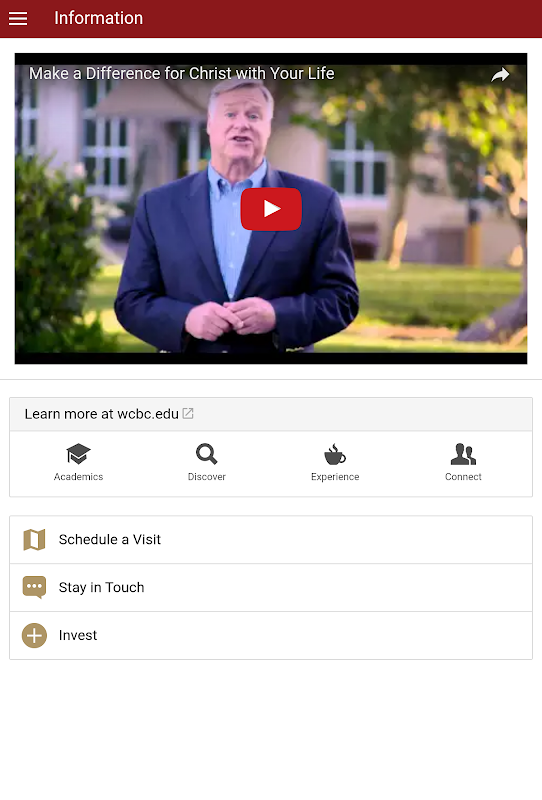Select the Experience coffee cup icon
The height and width of the screenshot is (800, 542).
tap(335, 454)
